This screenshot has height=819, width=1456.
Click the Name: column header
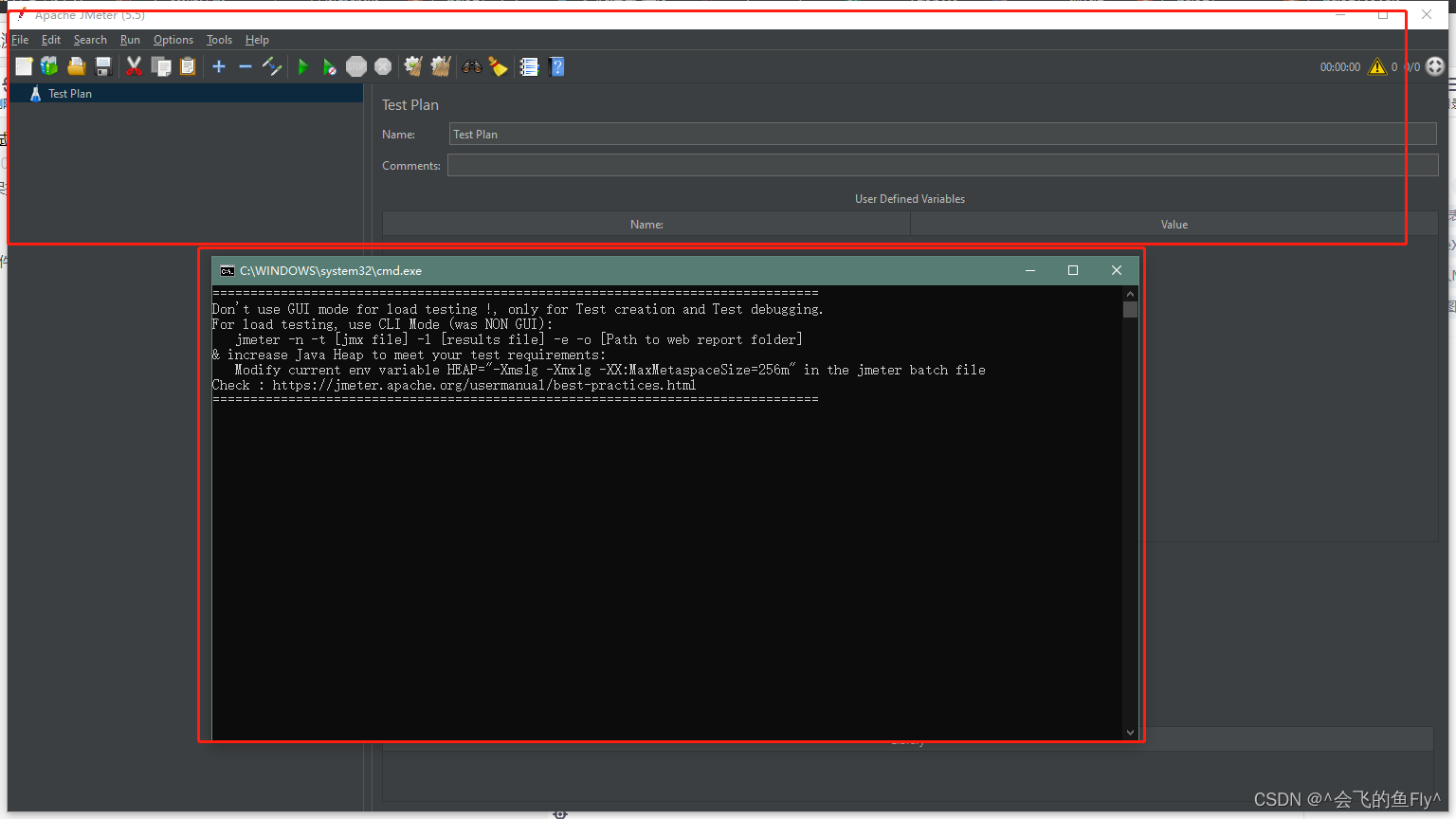click(646, 225)
